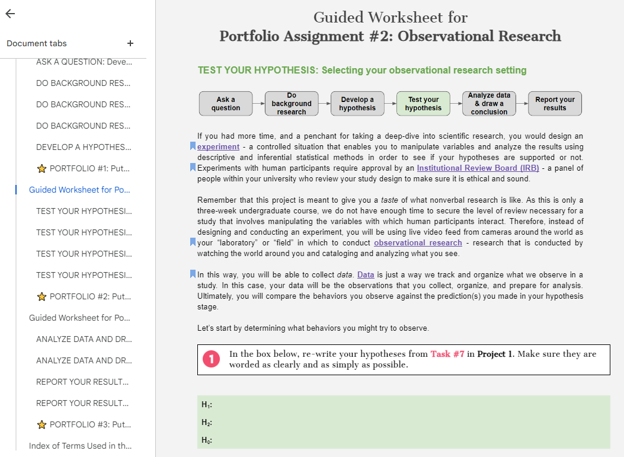Click the green 'Test your hypothesis' flowchart box

pyautogui.click(x=423, y=104)
